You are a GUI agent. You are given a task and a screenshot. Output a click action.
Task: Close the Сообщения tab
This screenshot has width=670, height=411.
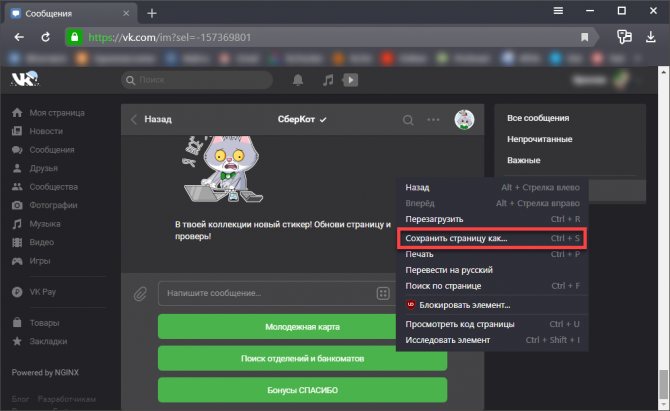click(126, 13)
